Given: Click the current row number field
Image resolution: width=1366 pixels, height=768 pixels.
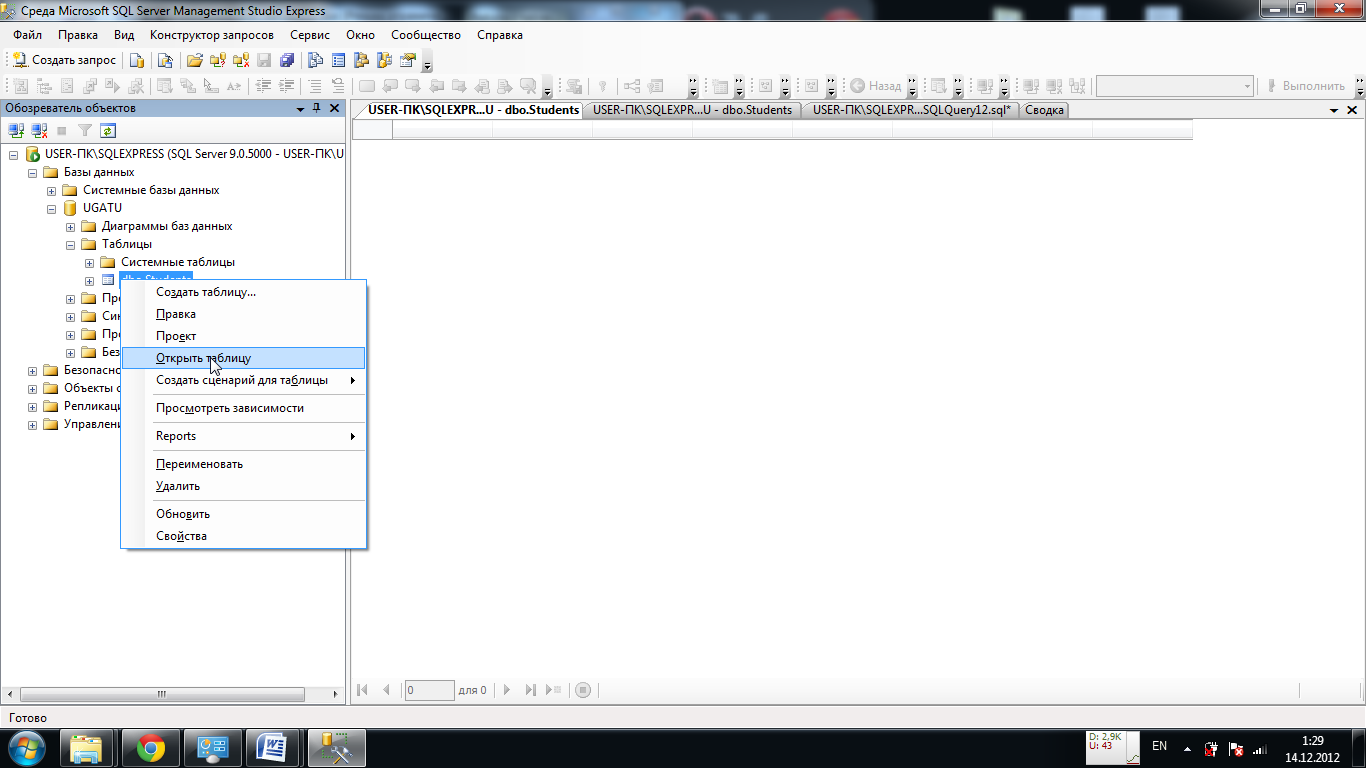Looking at the screenshot, I should coord(429,690).
